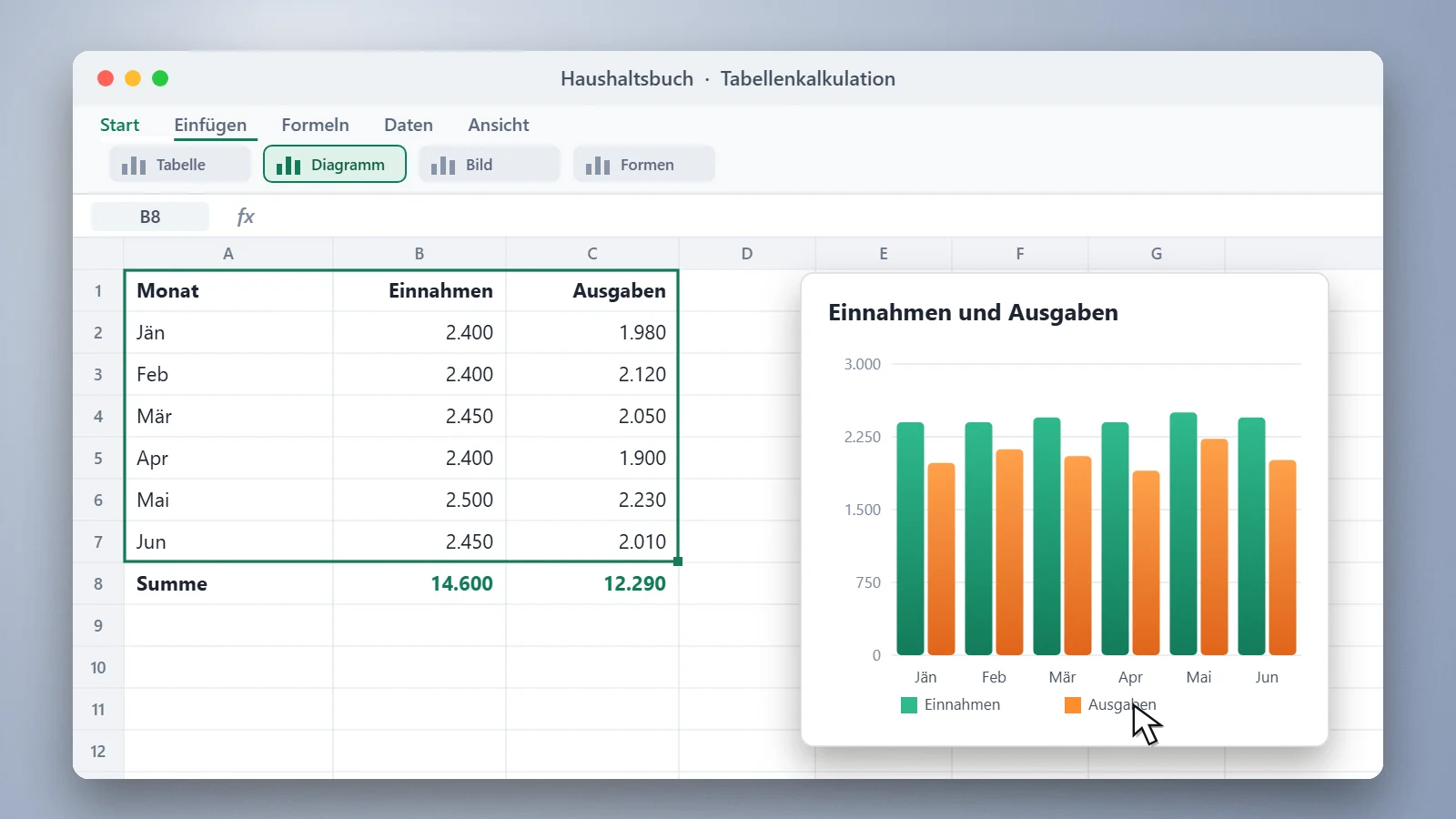Click the Apr Ausgaben orange bar

click(1146, 563)
